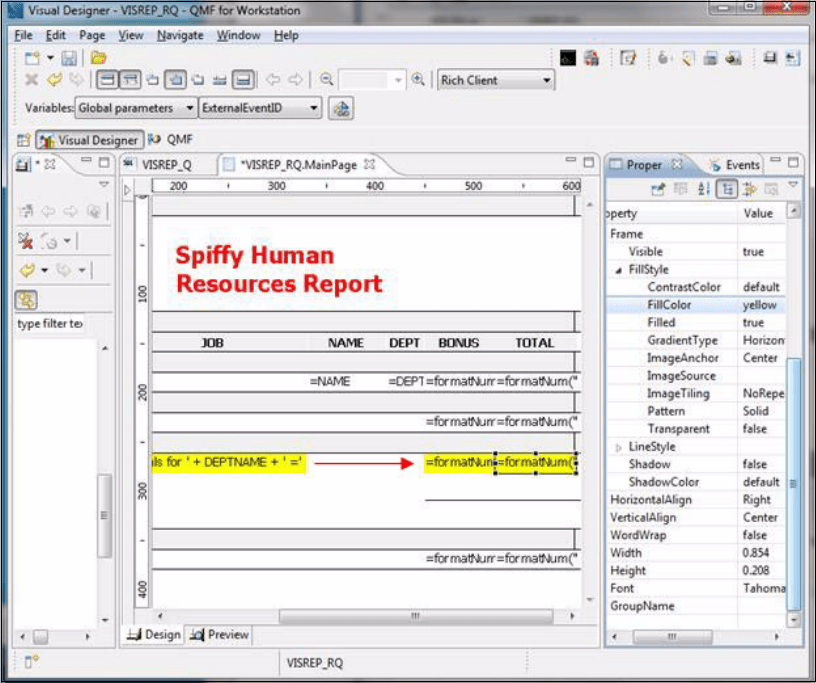This screenshot has height=683, width=816.
Task: Click the sort properties alphabetically icon
Action: (x=704, y=189)
